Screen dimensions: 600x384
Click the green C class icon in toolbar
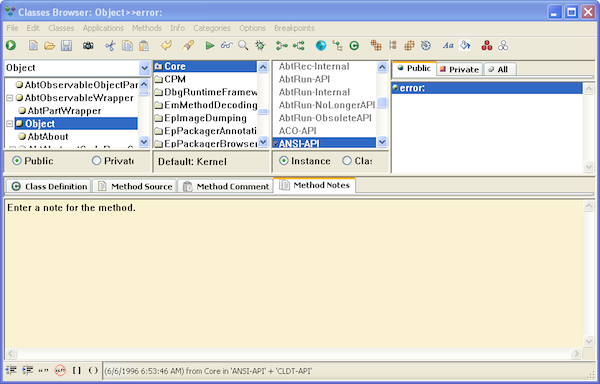tap(354, 46)
